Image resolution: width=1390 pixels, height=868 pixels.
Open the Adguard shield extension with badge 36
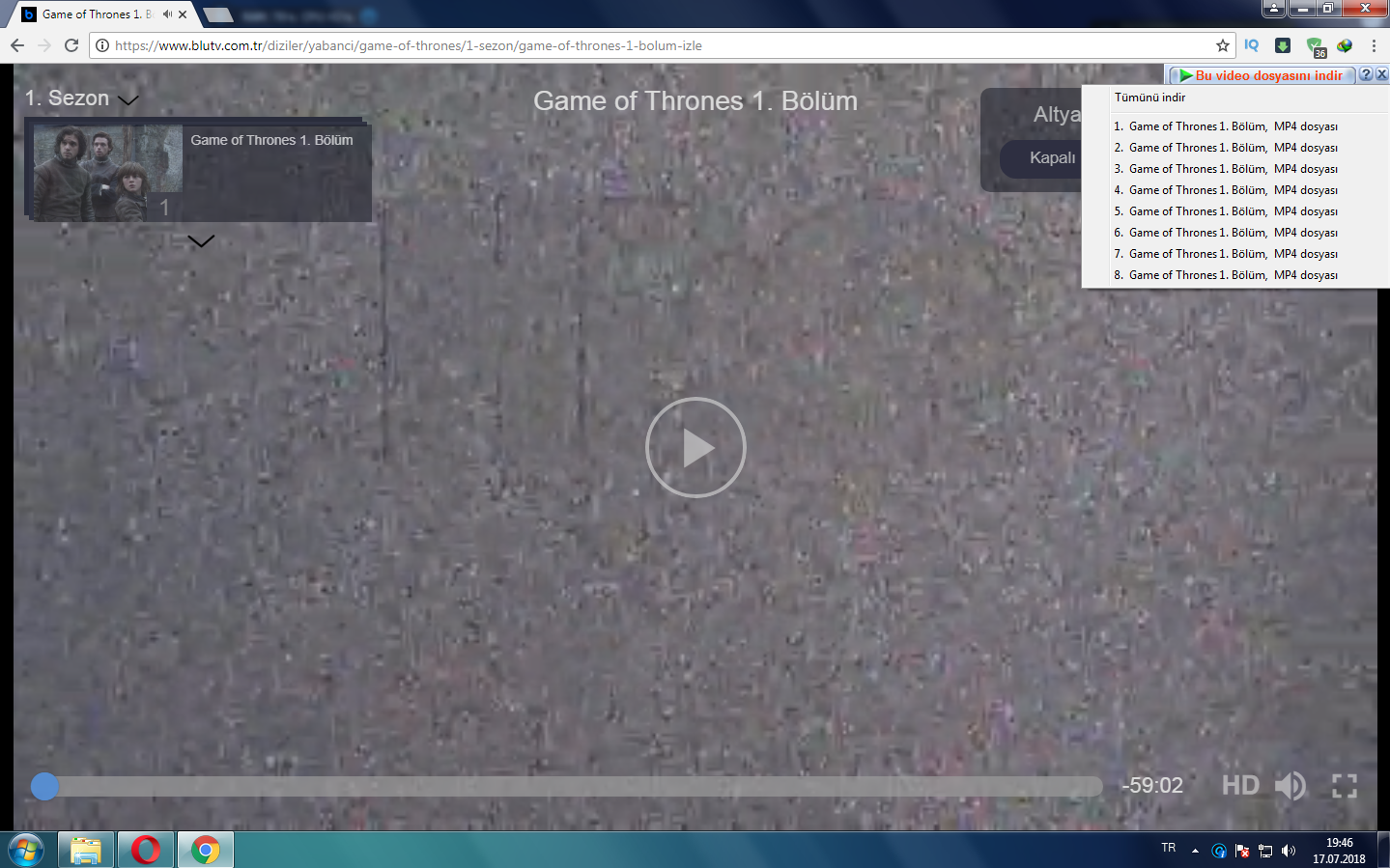1315,46
